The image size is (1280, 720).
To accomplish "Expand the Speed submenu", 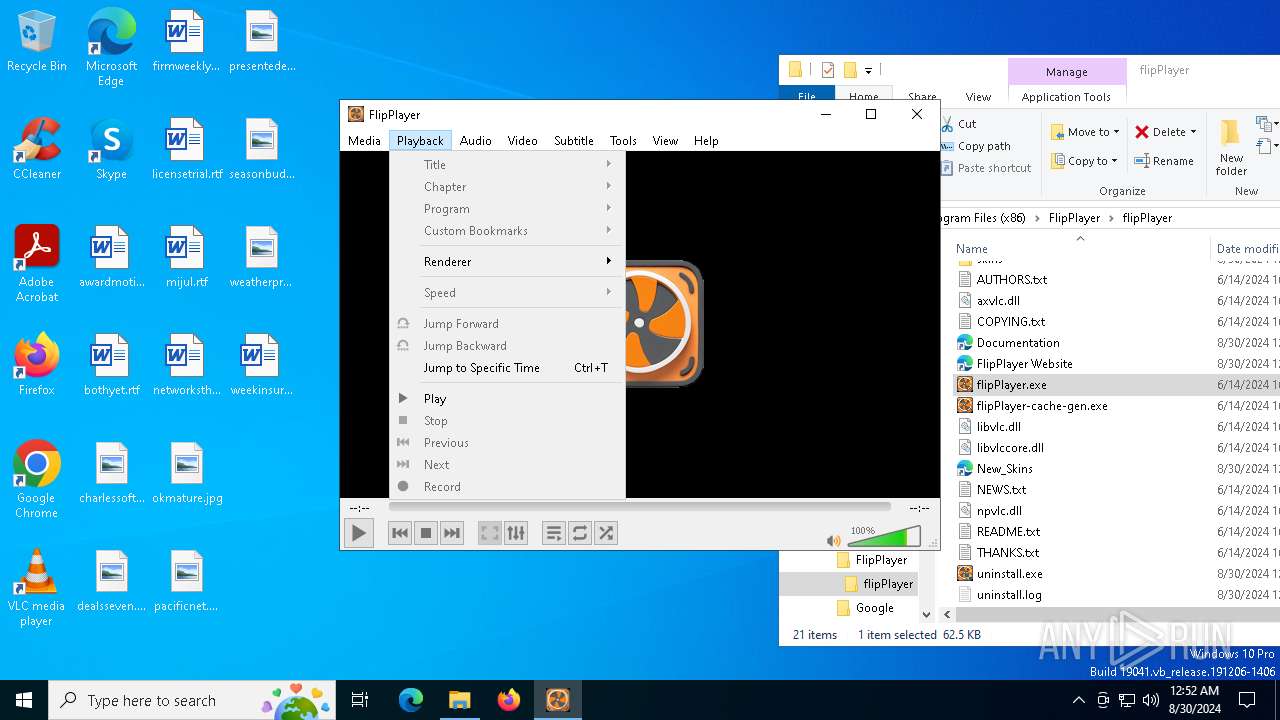I will [x=507, y=293].
